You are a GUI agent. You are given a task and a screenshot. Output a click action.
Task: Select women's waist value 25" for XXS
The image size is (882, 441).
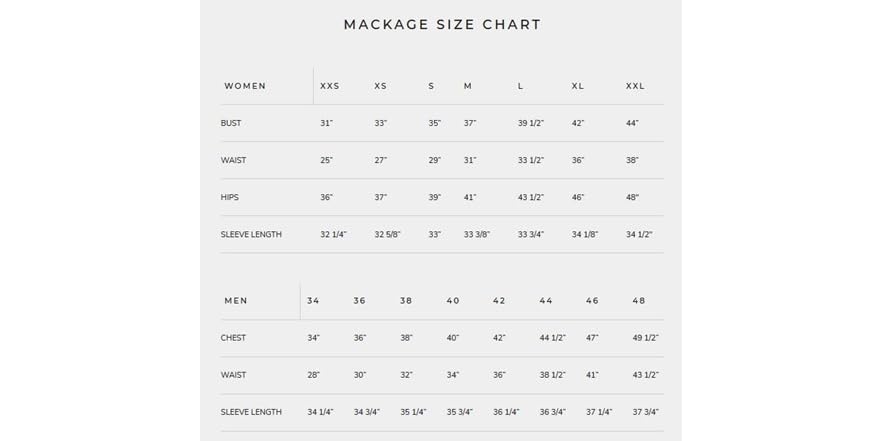coord(326,160)
